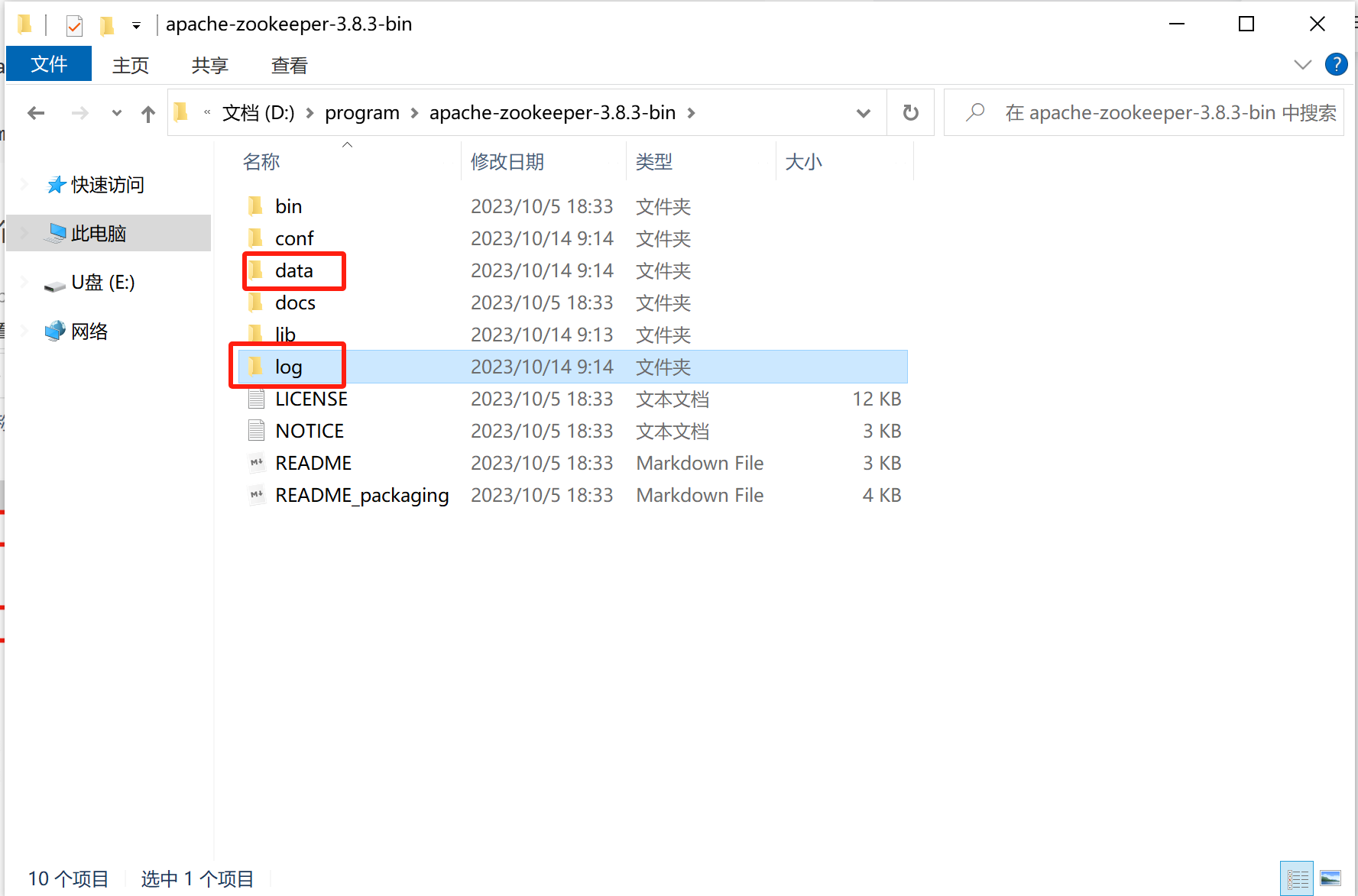1358x896 pixels.
Task: Click the Help question mark icon
Action: pos(1337,64)
